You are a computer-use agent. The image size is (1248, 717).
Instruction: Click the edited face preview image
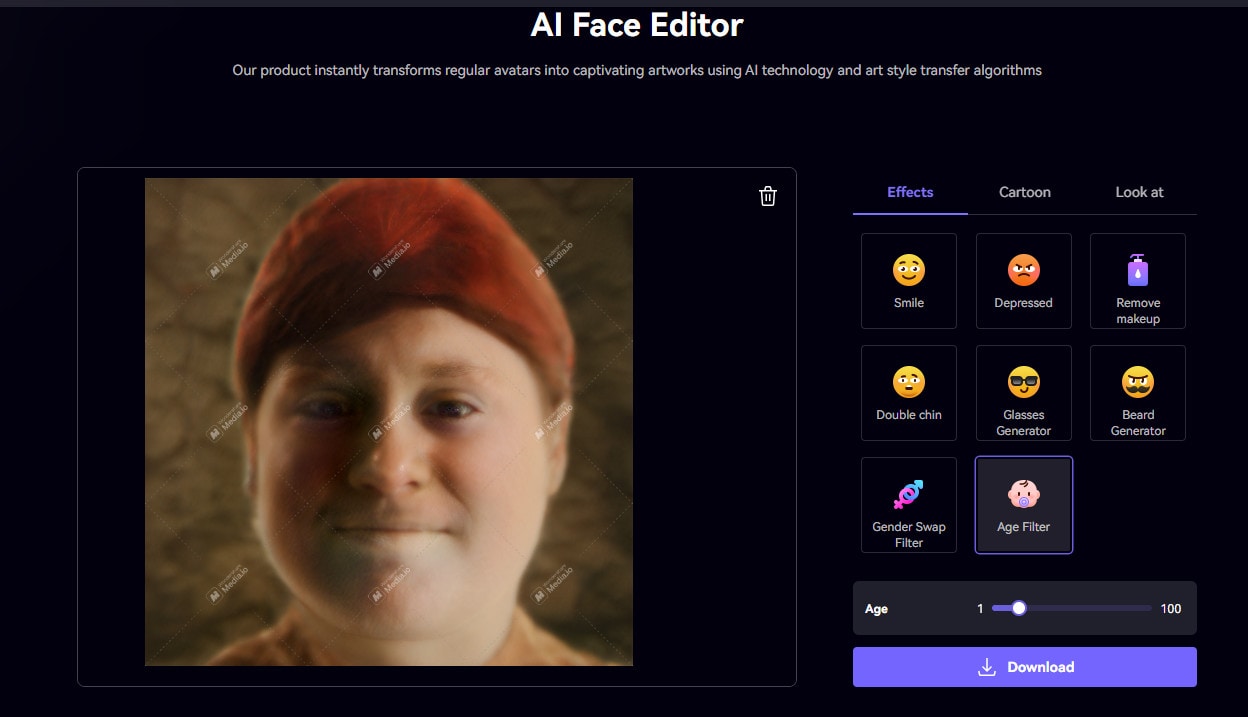[389, 422]
